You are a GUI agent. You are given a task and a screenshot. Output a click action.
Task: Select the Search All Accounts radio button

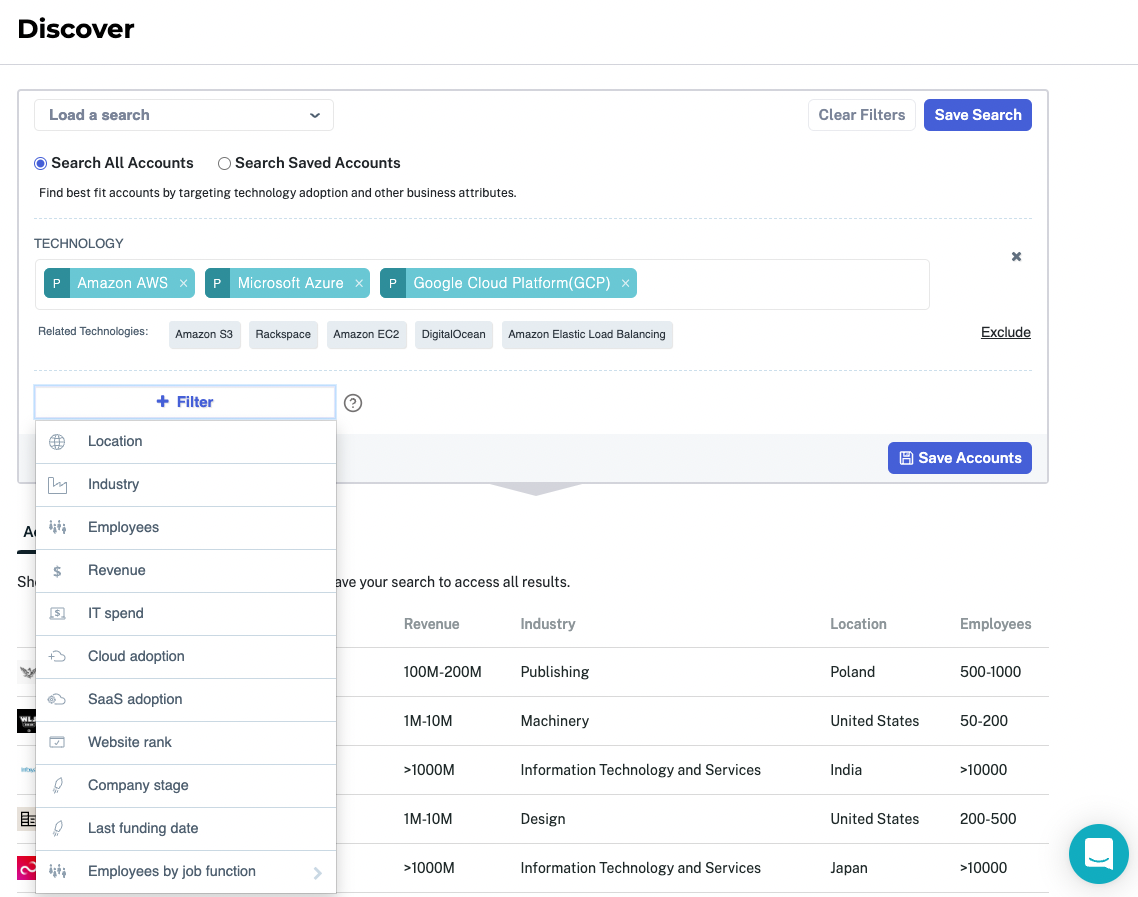[40, 163]
